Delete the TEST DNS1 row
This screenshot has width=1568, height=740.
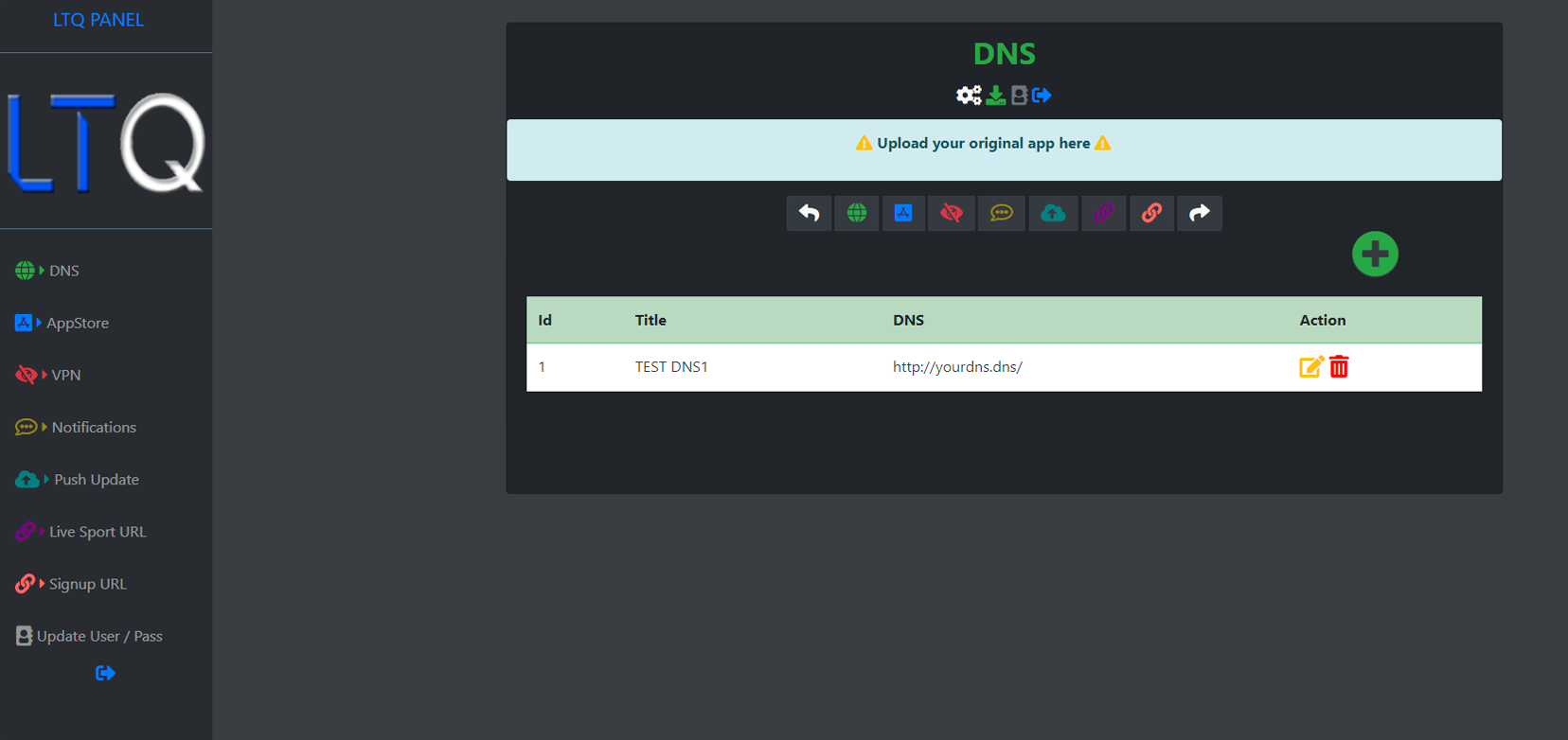tap(1339, 367)
